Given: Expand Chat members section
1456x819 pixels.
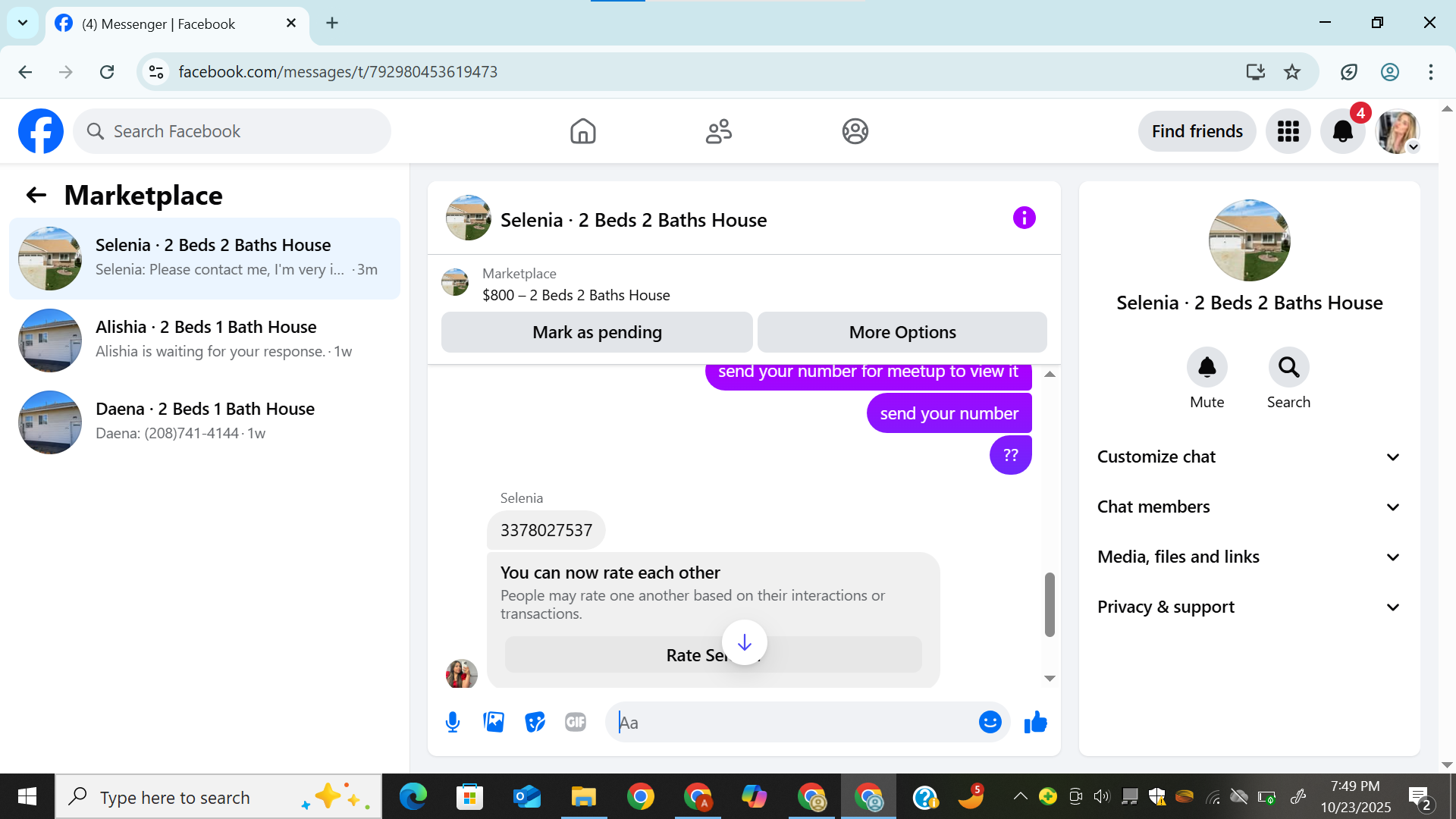Looking at the screenshot, I should [1248, 507].
